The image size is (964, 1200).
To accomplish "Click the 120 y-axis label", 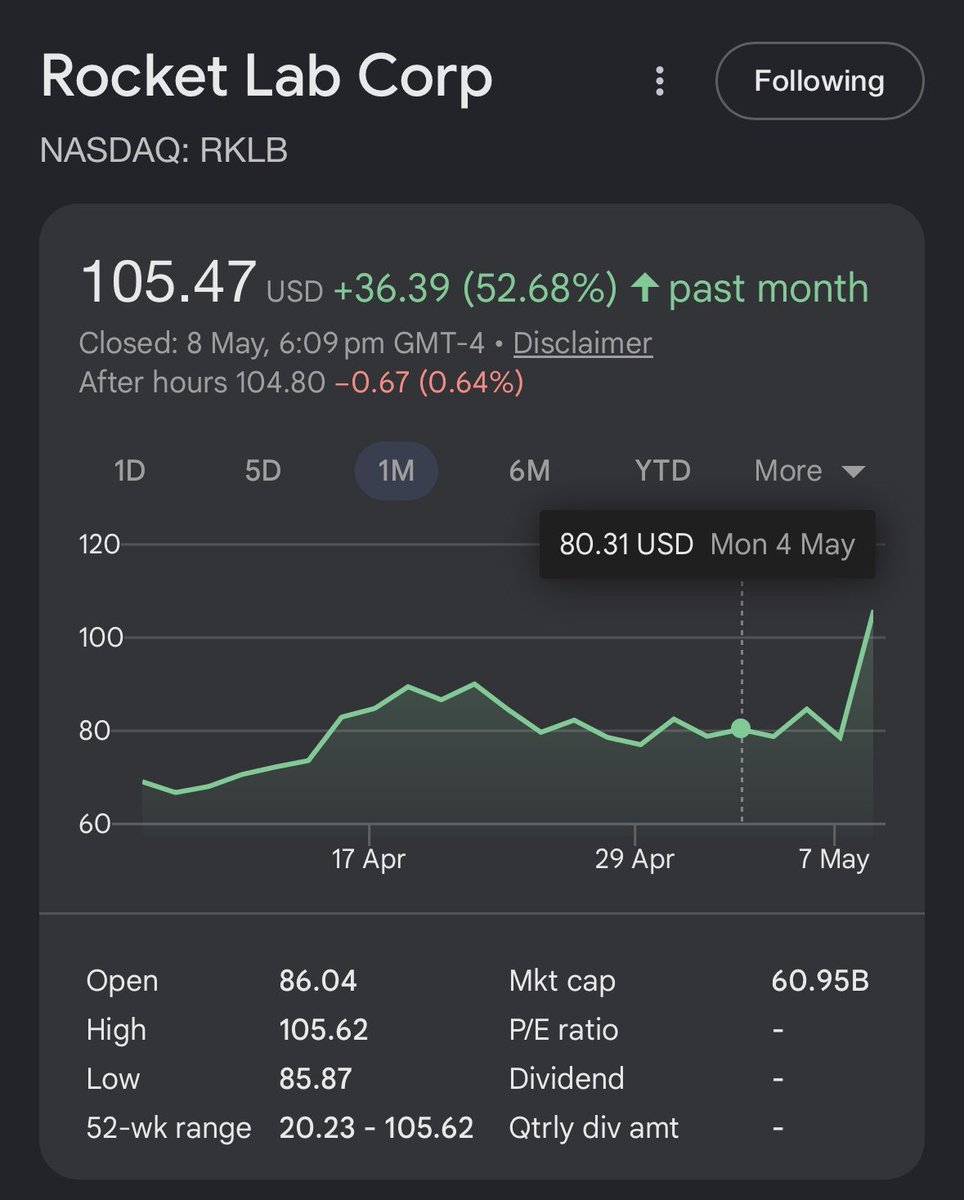I will [x=99, y=544].
